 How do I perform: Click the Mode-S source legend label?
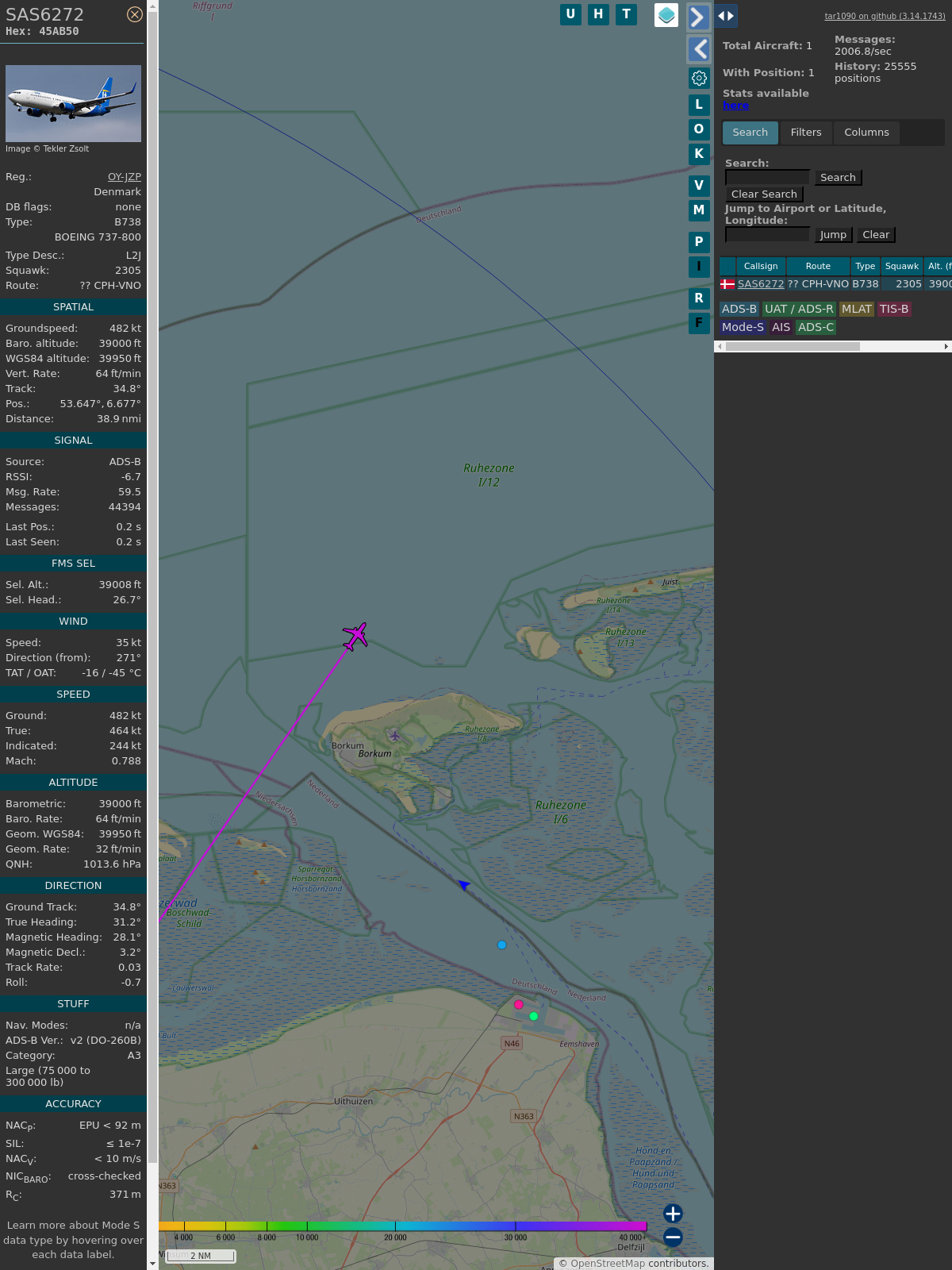pos(743,328)
